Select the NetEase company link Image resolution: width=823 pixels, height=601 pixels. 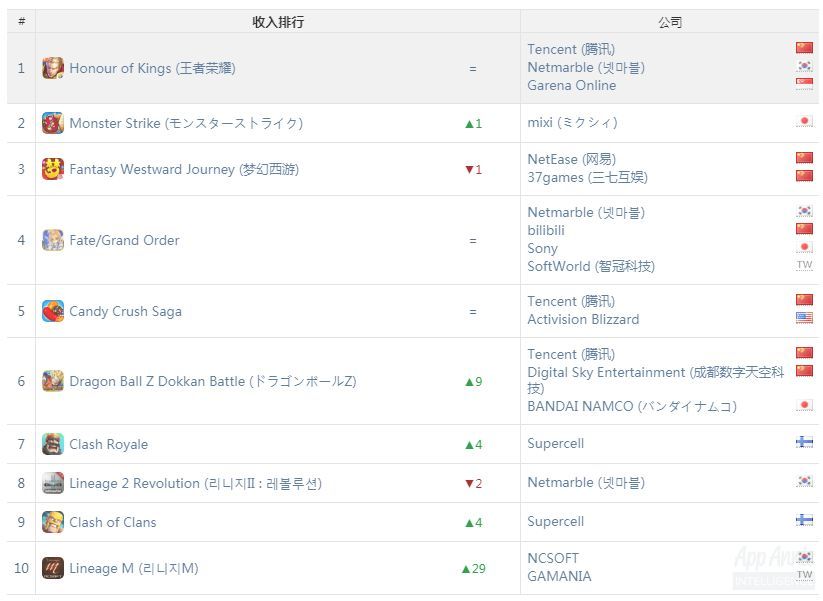click(x=571, y=159)
